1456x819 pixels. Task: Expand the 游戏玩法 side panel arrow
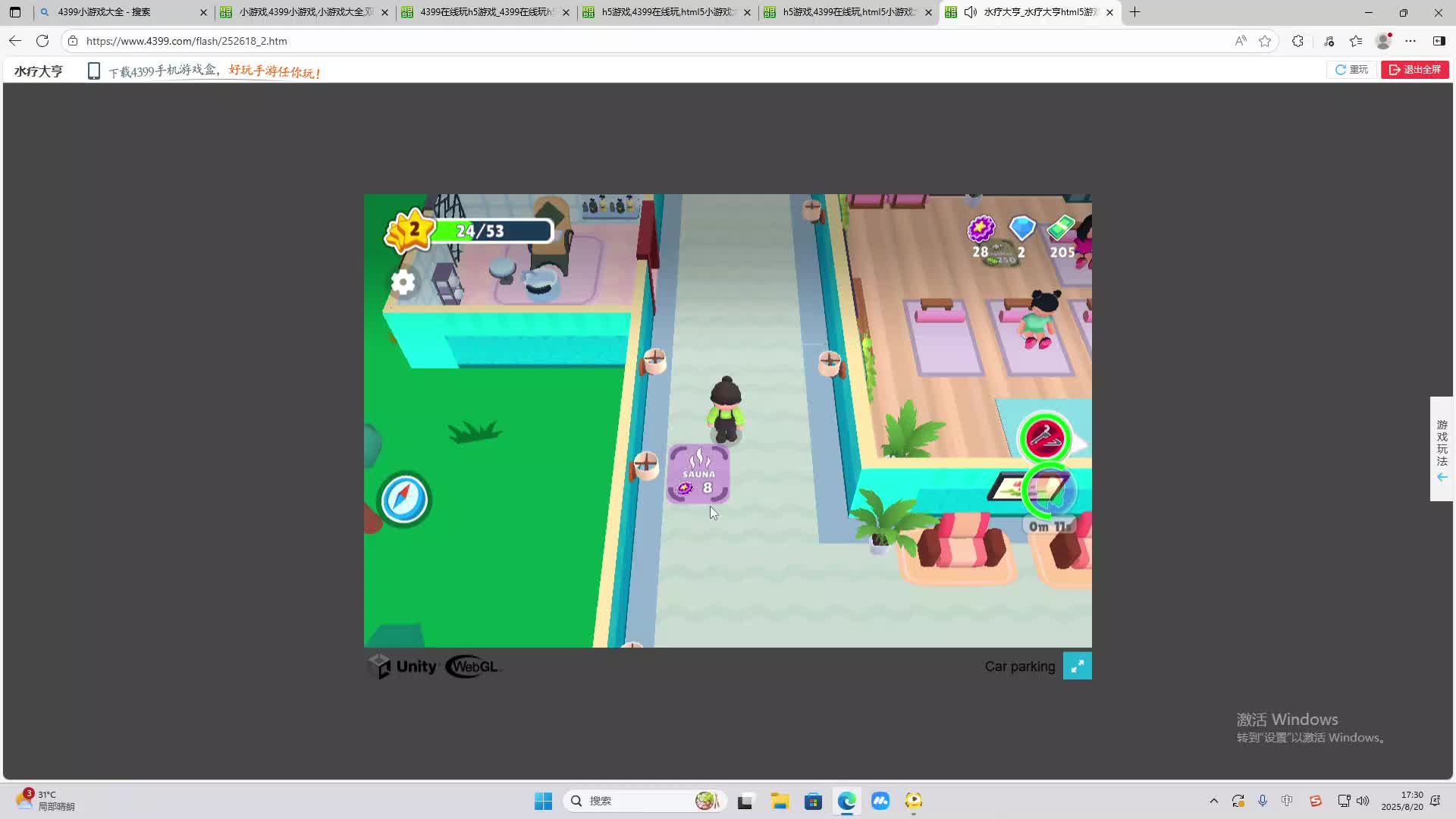[1442, 477]
